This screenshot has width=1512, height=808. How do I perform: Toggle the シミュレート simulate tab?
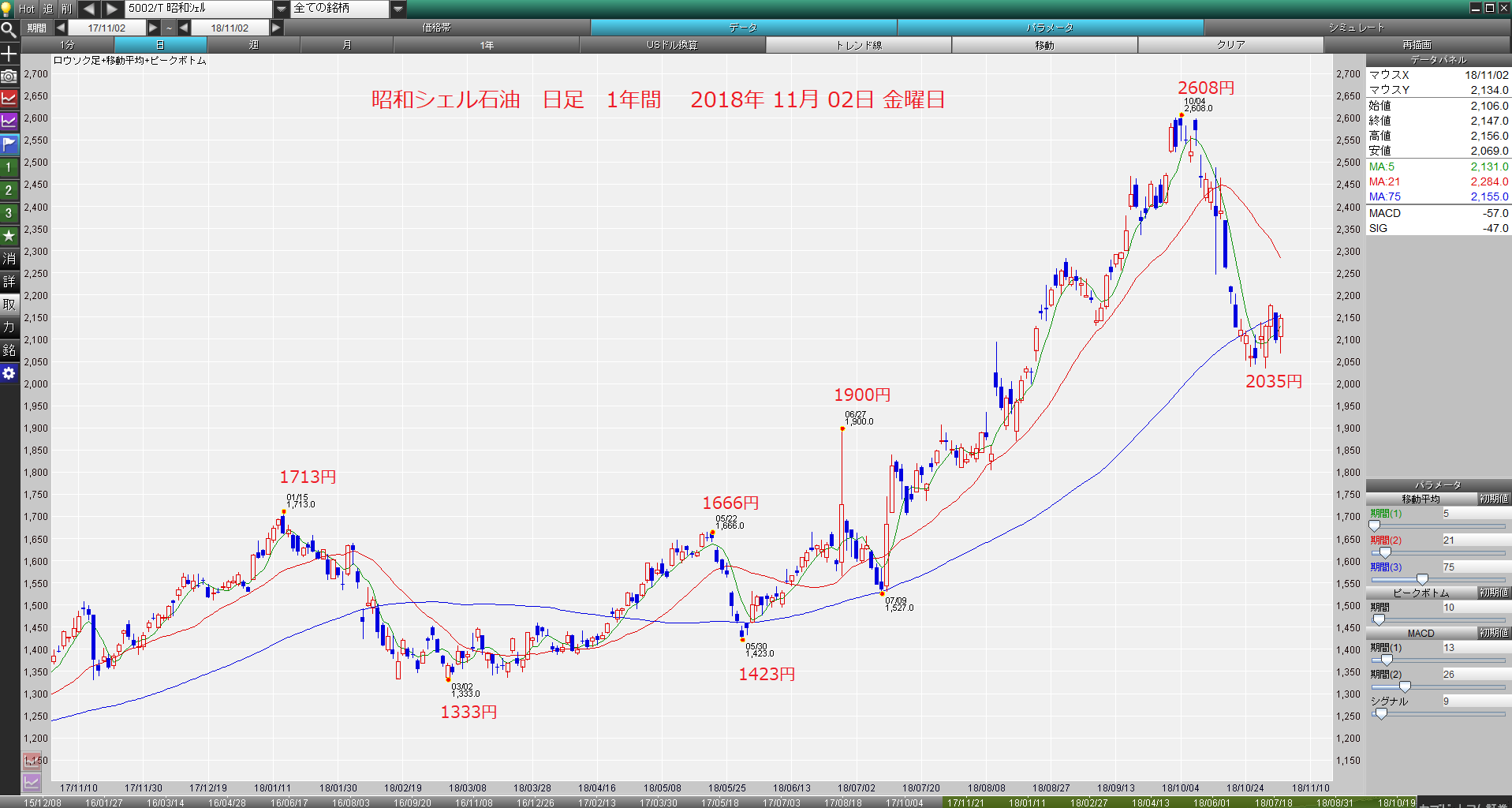click(x=1357, y=28)
